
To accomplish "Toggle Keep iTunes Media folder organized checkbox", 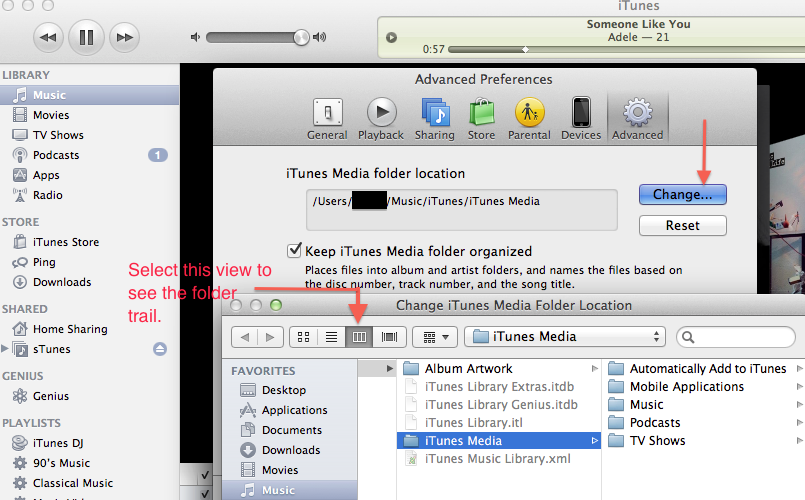I will (x=294, y=251).
